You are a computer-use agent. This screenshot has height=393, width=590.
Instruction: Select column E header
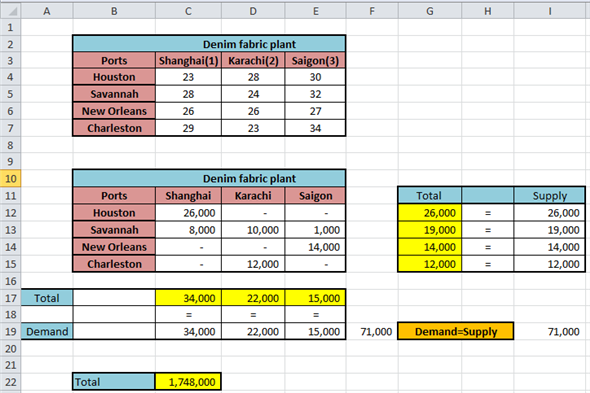click(315, 11)
